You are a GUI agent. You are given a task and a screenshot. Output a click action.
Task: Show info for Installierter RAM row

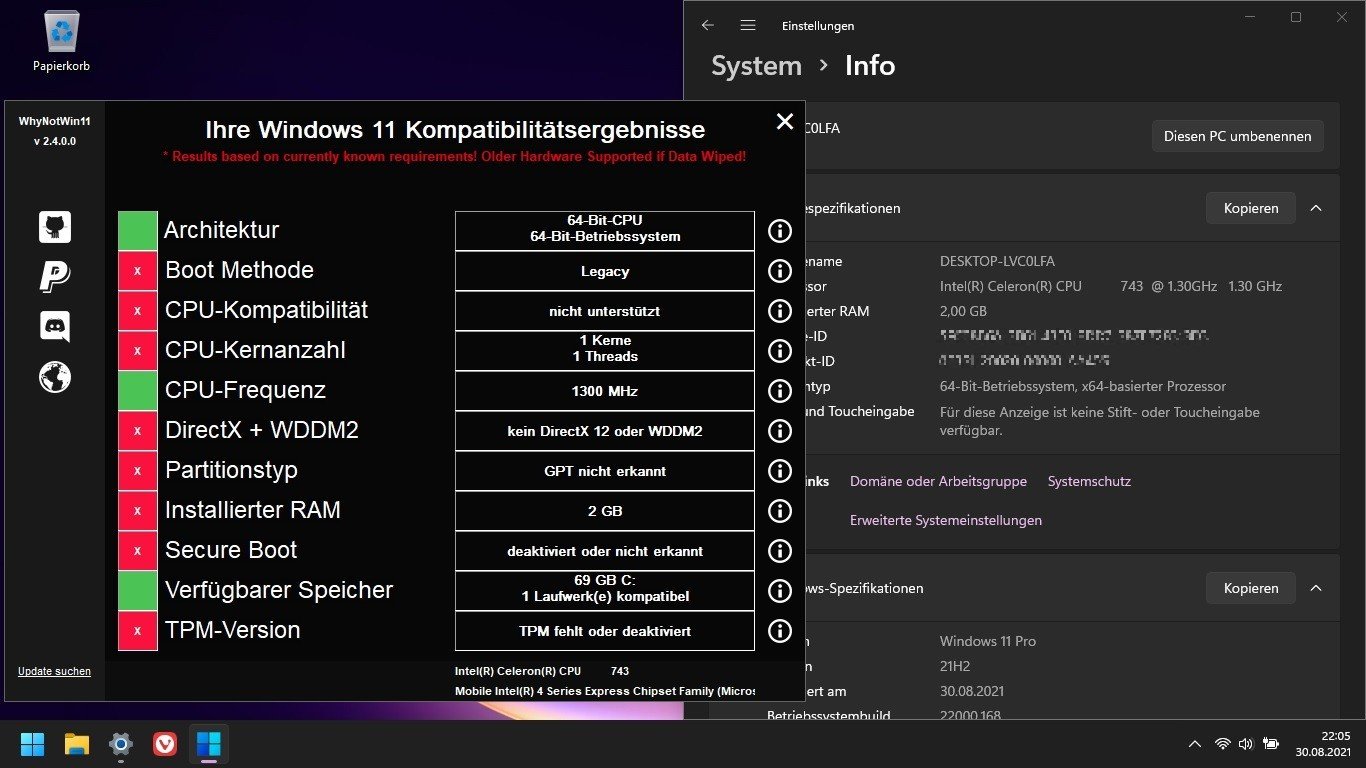pos(780,511)
